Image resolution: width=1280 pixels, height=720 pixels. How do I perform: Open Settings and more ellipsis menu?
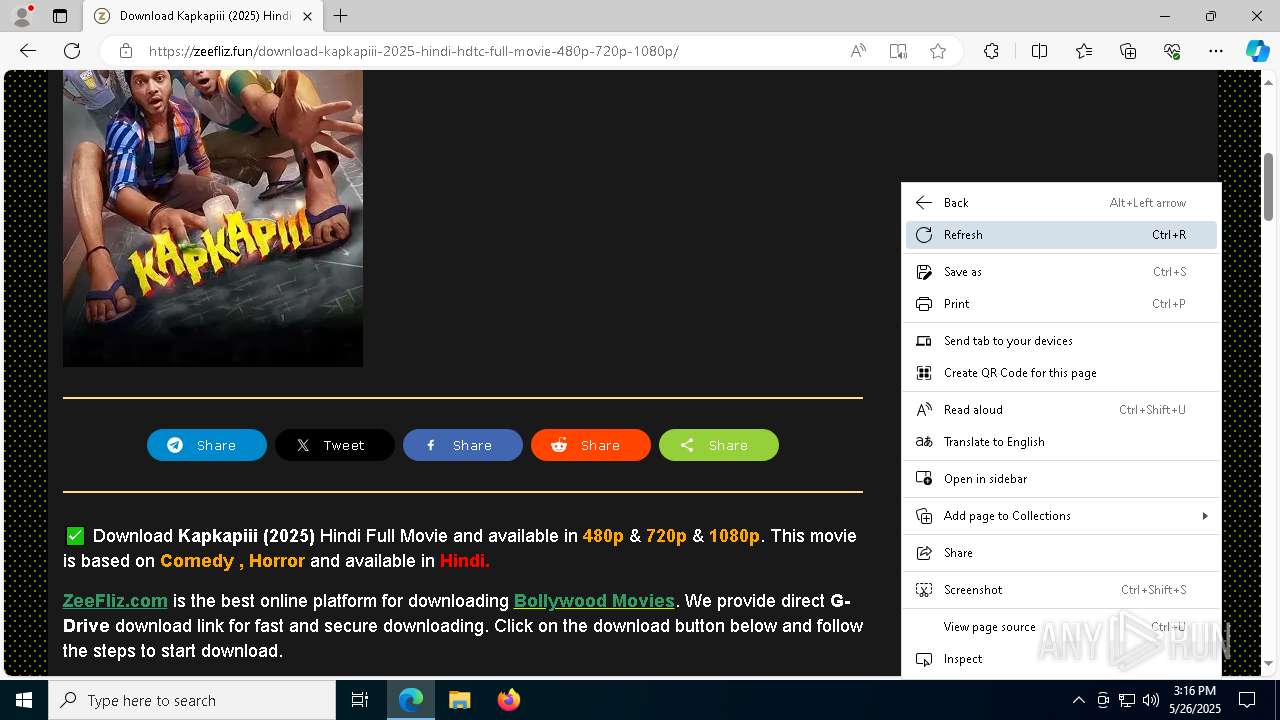tap(1216, 51)
